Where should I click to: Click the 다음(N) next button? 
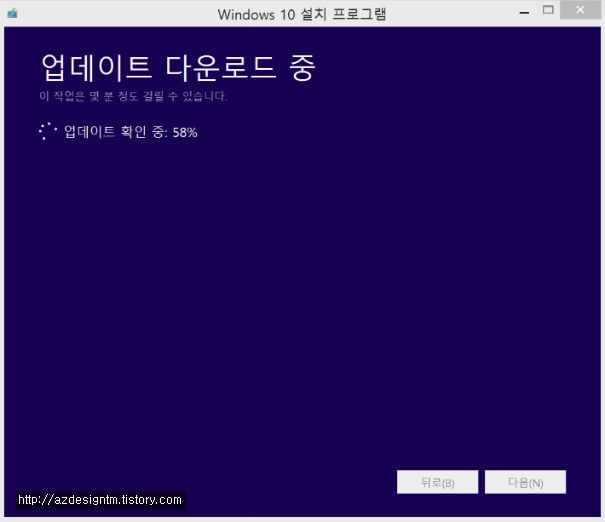click(x=525, y=482)
